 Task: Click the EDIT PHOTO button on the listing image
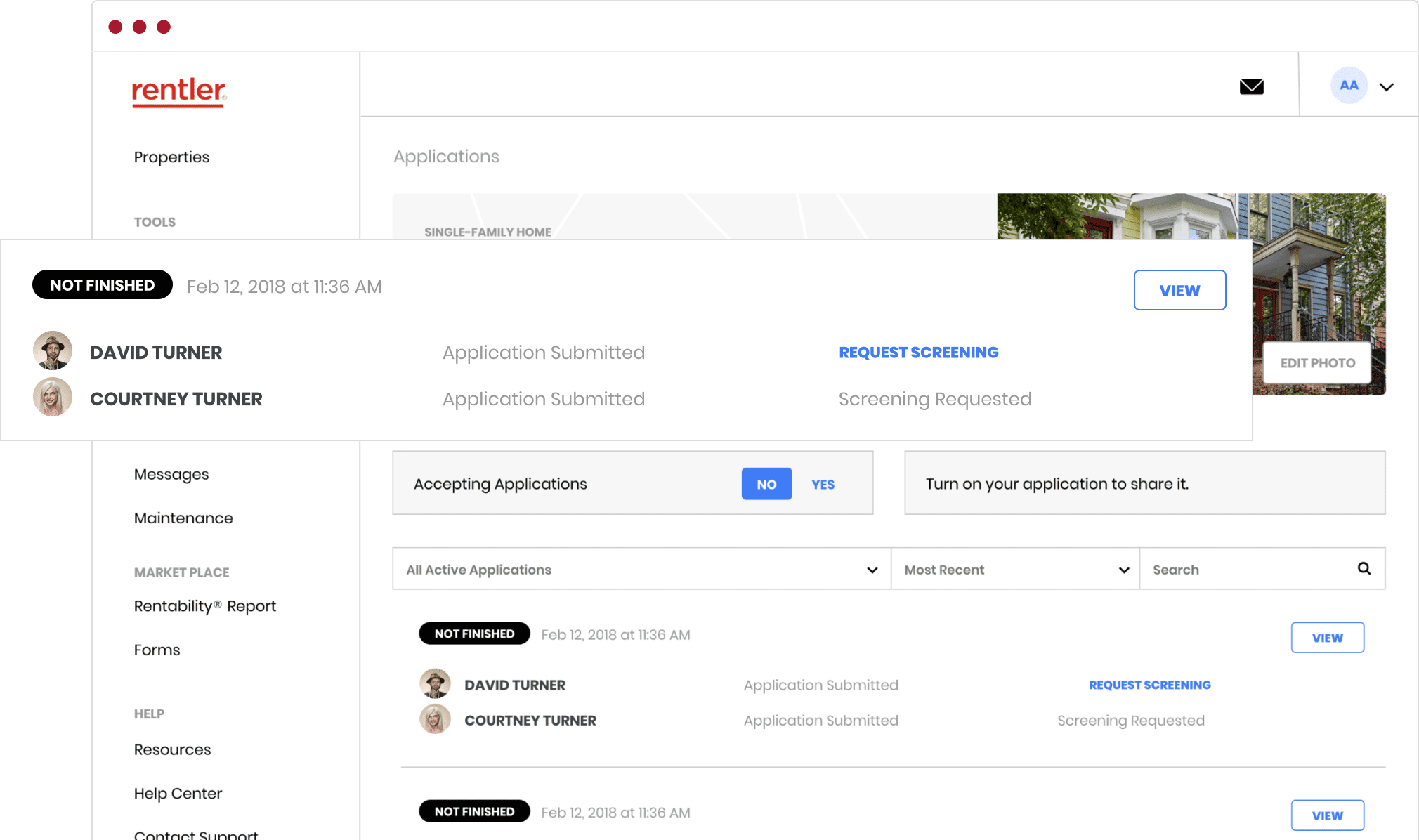coord(1316,362)
